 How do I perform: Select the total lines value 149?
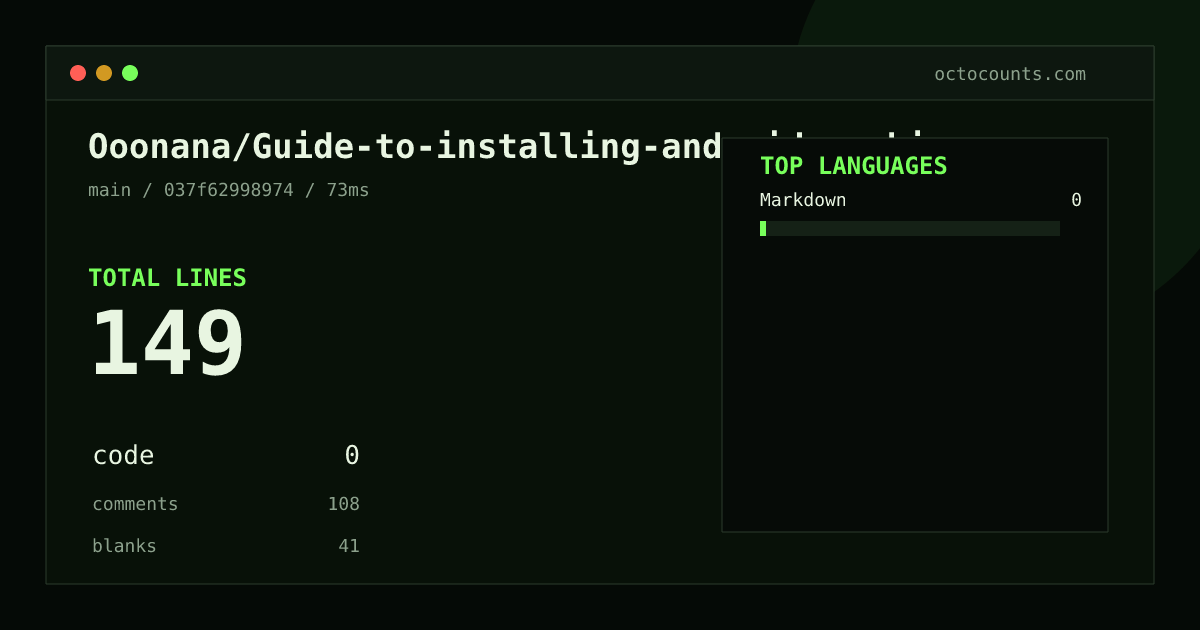point(168,343)
